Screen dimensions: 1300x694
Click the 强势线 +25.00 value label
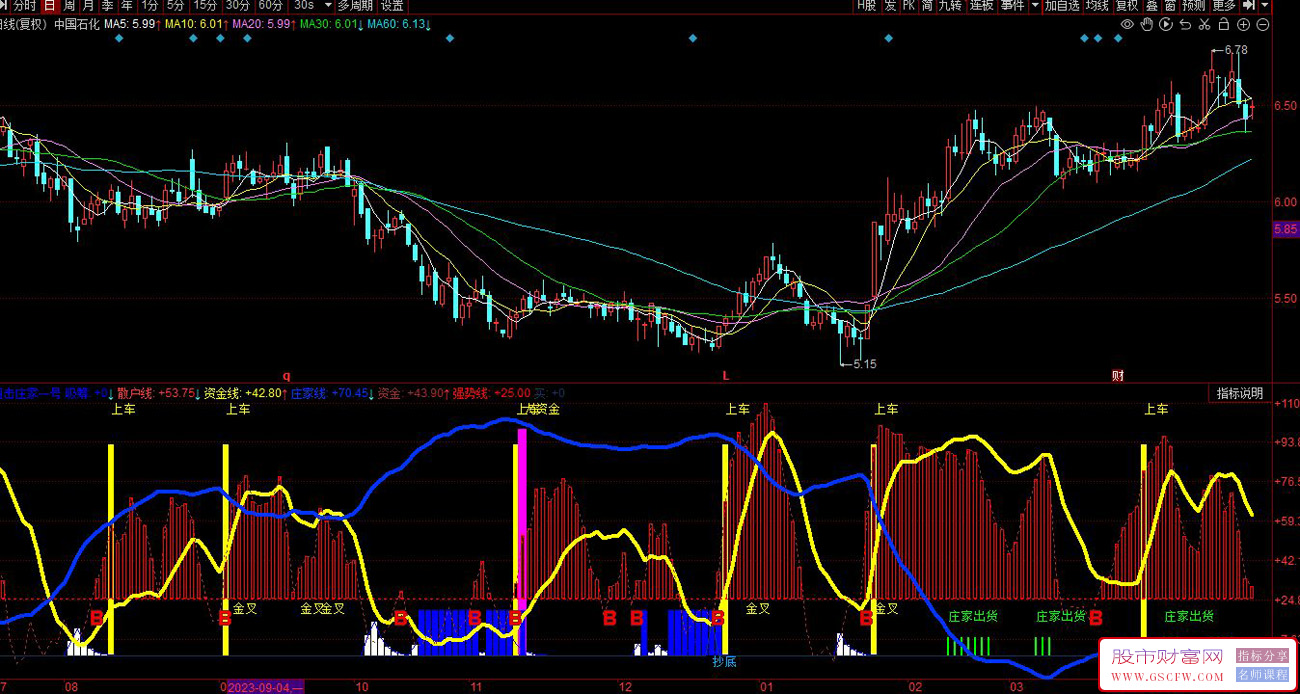(x=494, y=393)
